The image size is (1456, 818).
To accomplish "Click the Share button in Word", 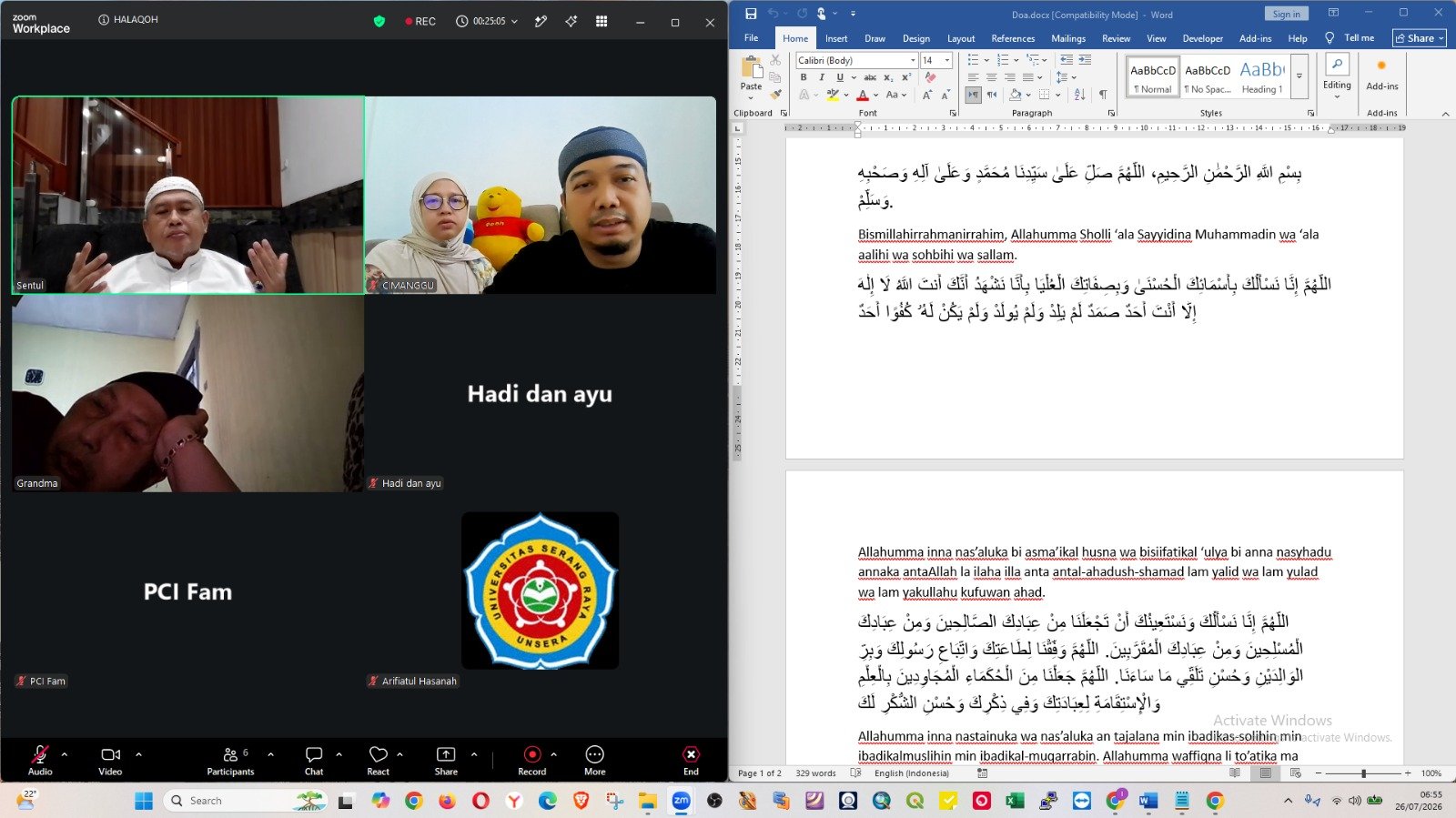I will [x=1420, y=38].
